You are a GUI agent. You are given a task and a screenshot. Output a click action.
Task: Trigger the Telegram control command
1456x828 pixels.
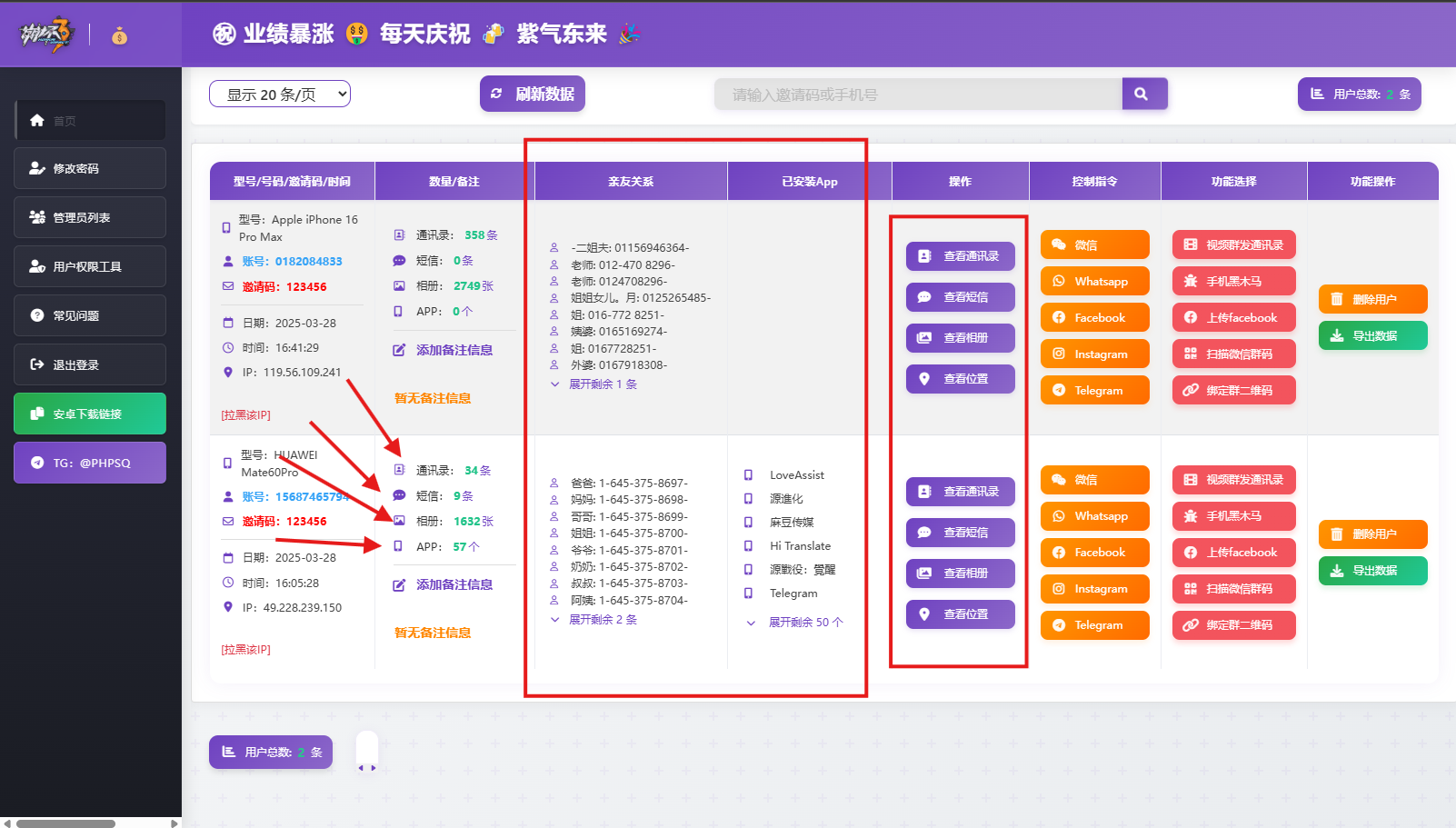point(1094,390)
